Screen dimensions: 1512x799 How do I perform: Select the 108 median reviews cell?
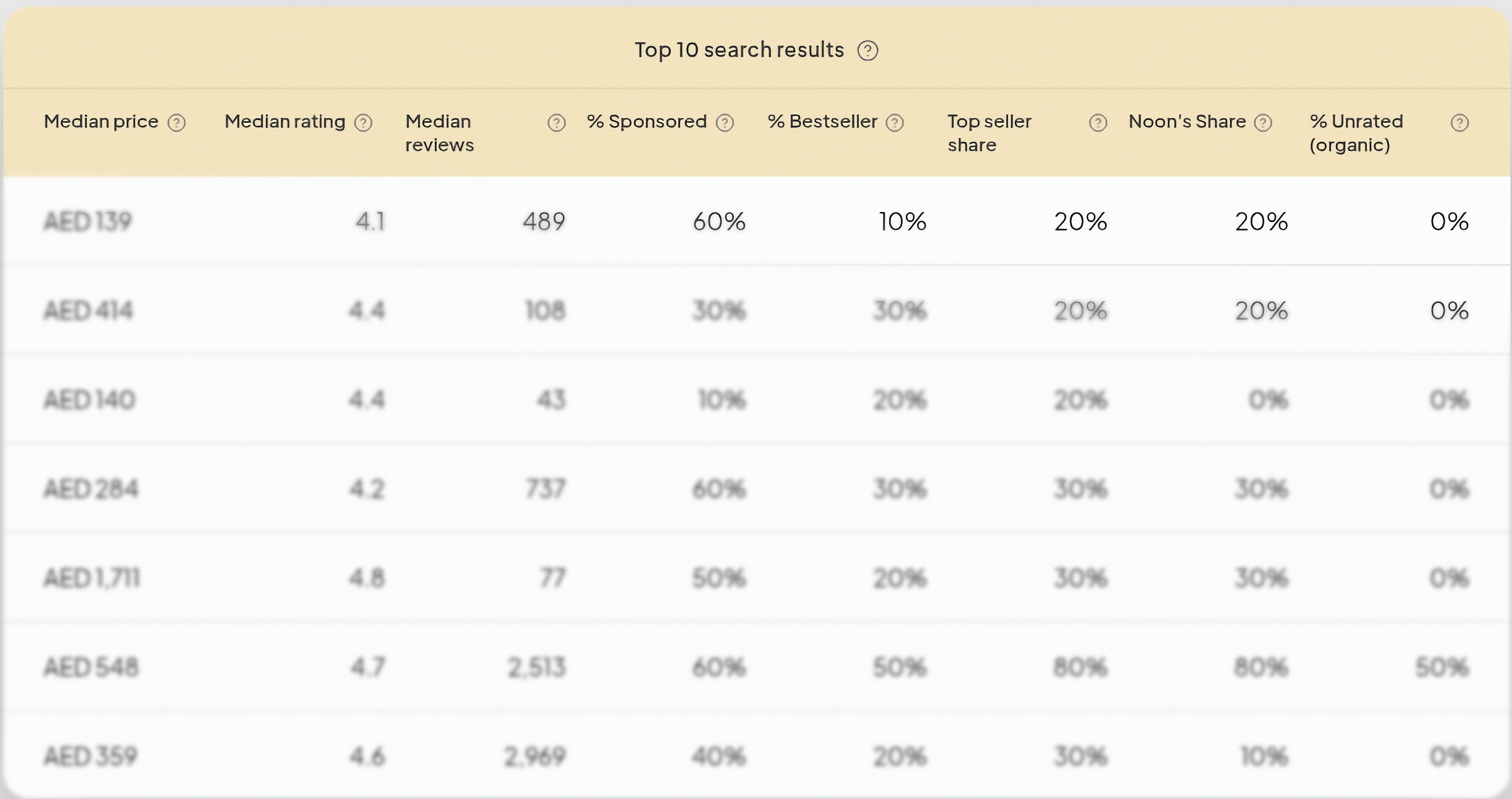pos(545,311)
